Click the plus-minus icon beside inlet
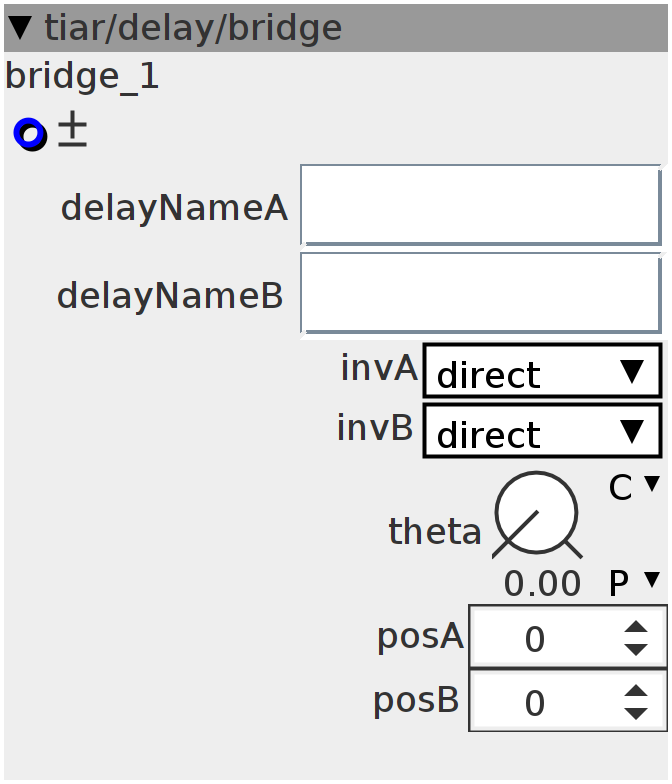The height and width of the screenshot is (784, 672). [x=72, y=131]
